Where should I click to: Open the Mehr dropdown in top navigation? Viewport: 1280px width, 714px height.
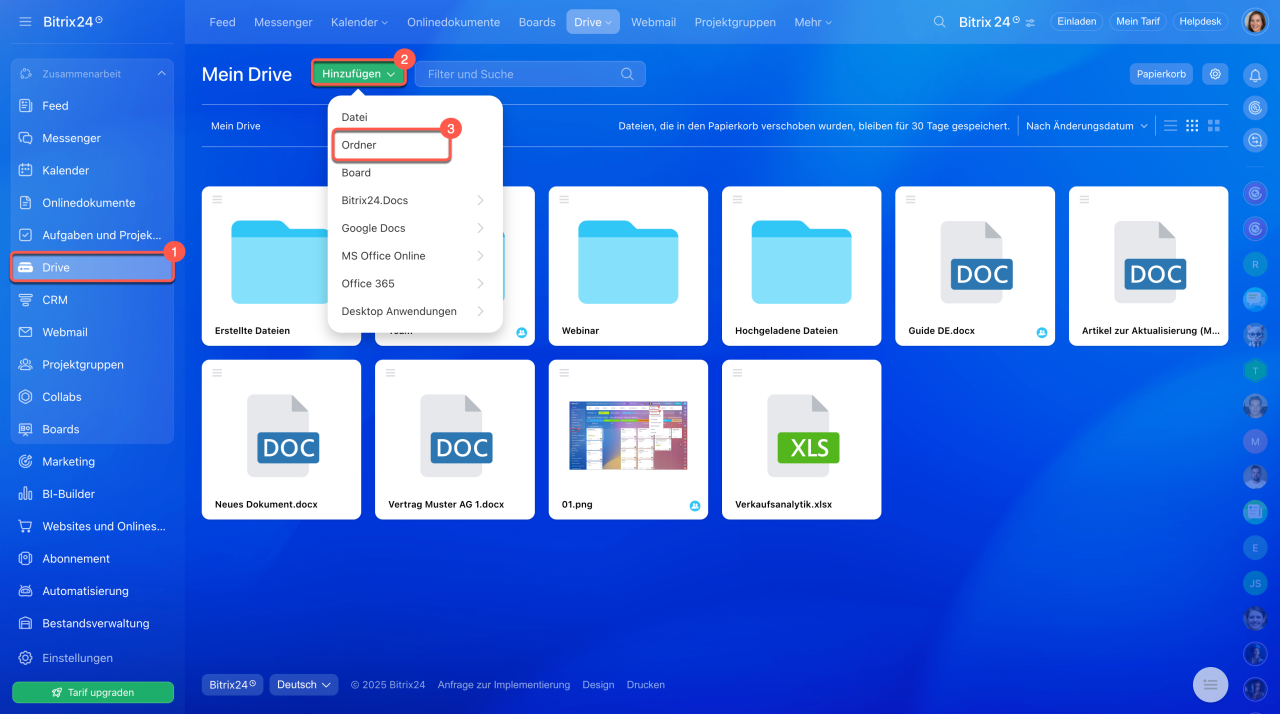pos(812,22)
